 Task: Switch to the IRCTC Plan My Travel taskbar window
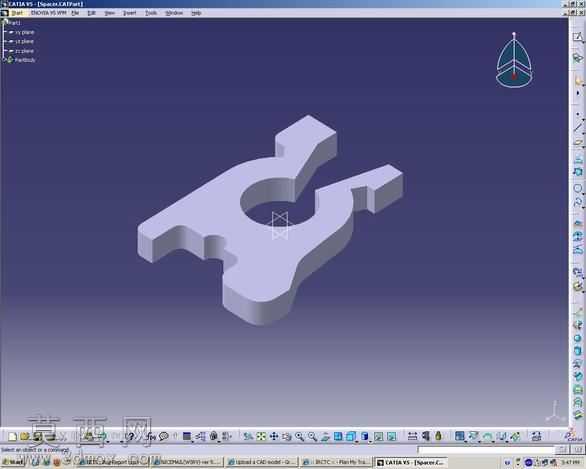click(336, 463)
